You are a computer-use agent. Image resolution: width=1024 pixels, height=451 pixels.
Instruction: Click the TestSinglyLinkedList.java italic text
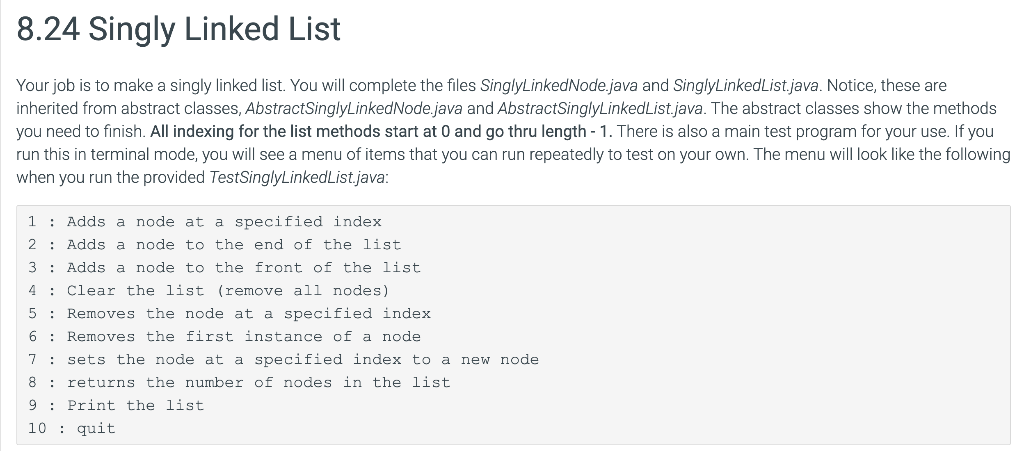(x=297, y=178)
